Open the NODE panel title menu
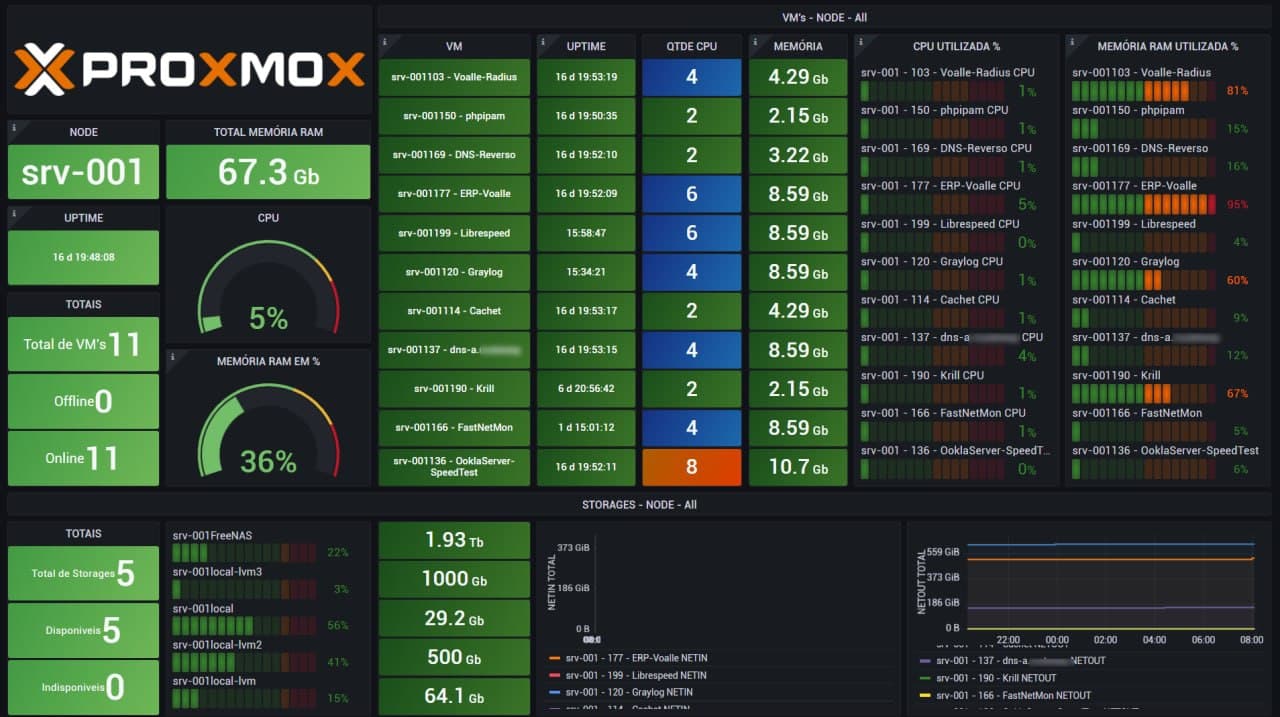The image size is (1280, 717). click(84, 132)
